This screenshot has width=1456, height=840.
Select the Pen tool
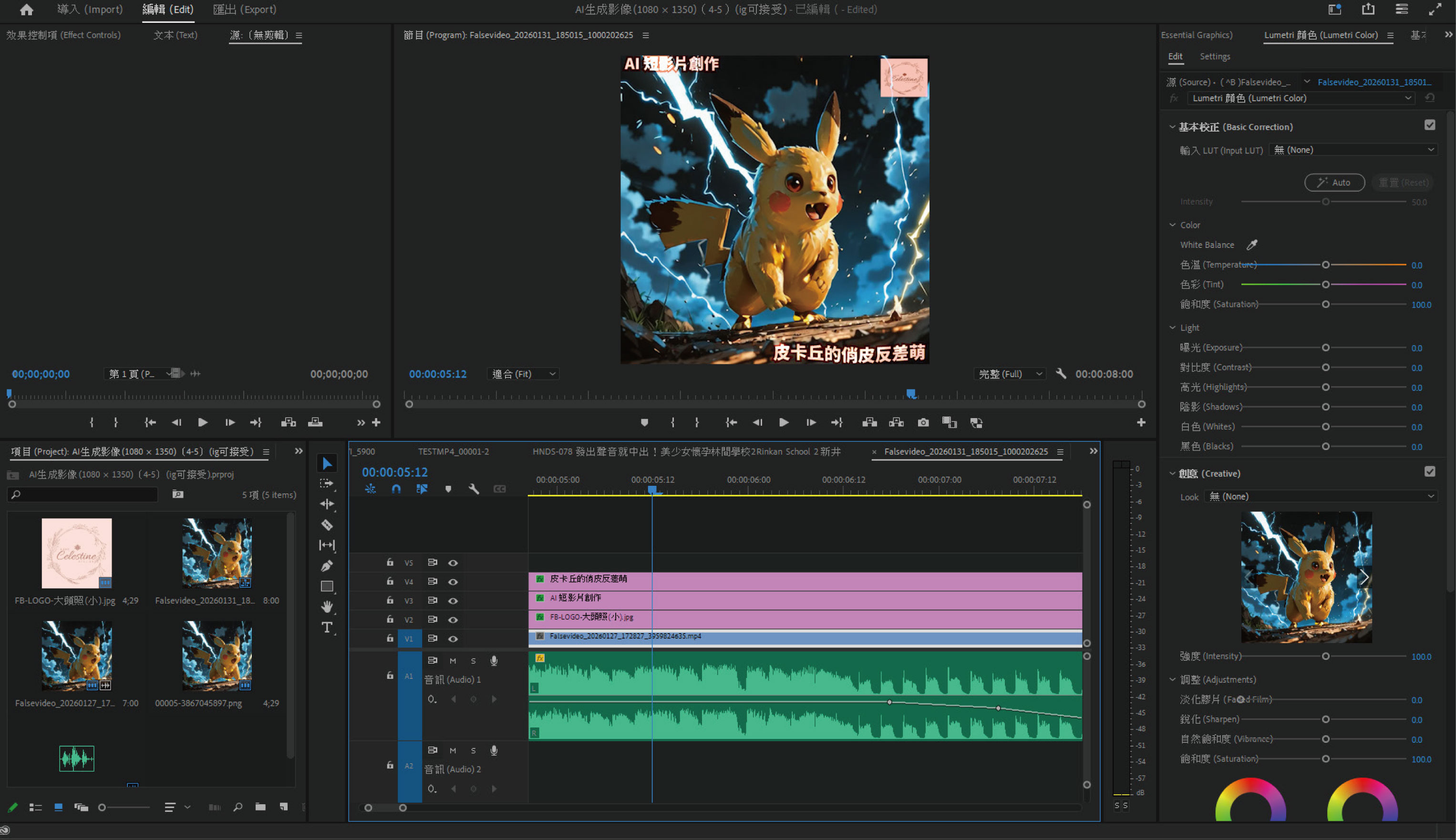coord(327,565)
